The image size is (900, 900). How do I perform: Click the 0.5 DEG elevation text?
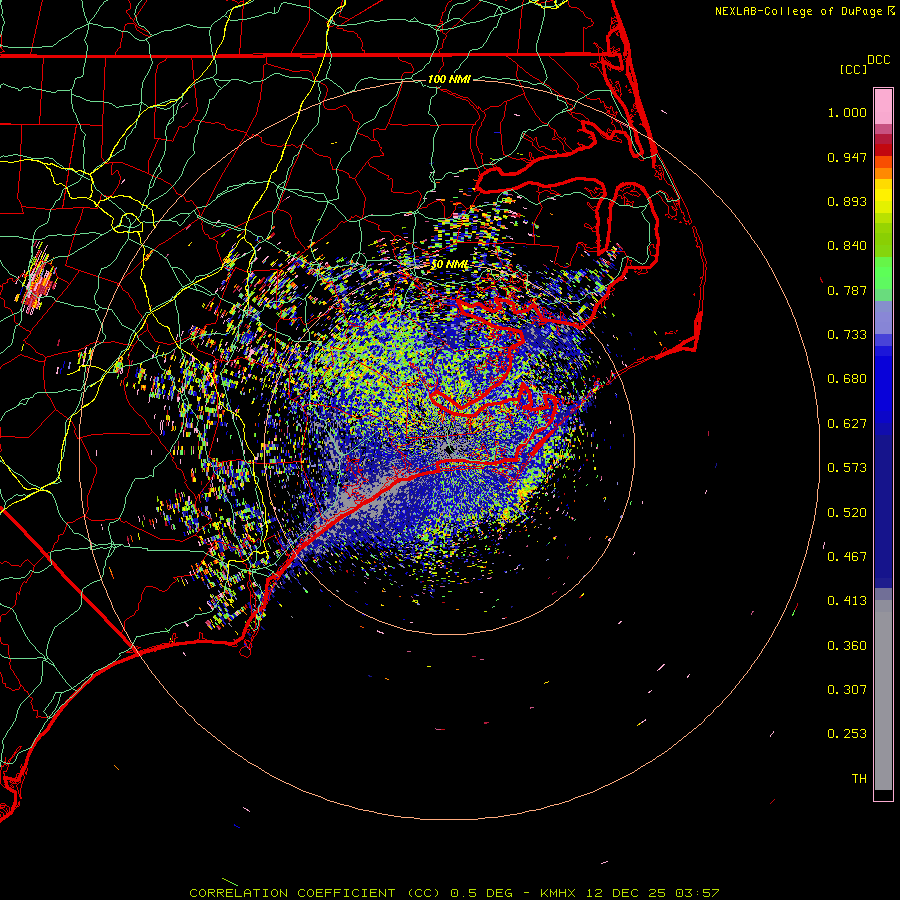(481, 893)
